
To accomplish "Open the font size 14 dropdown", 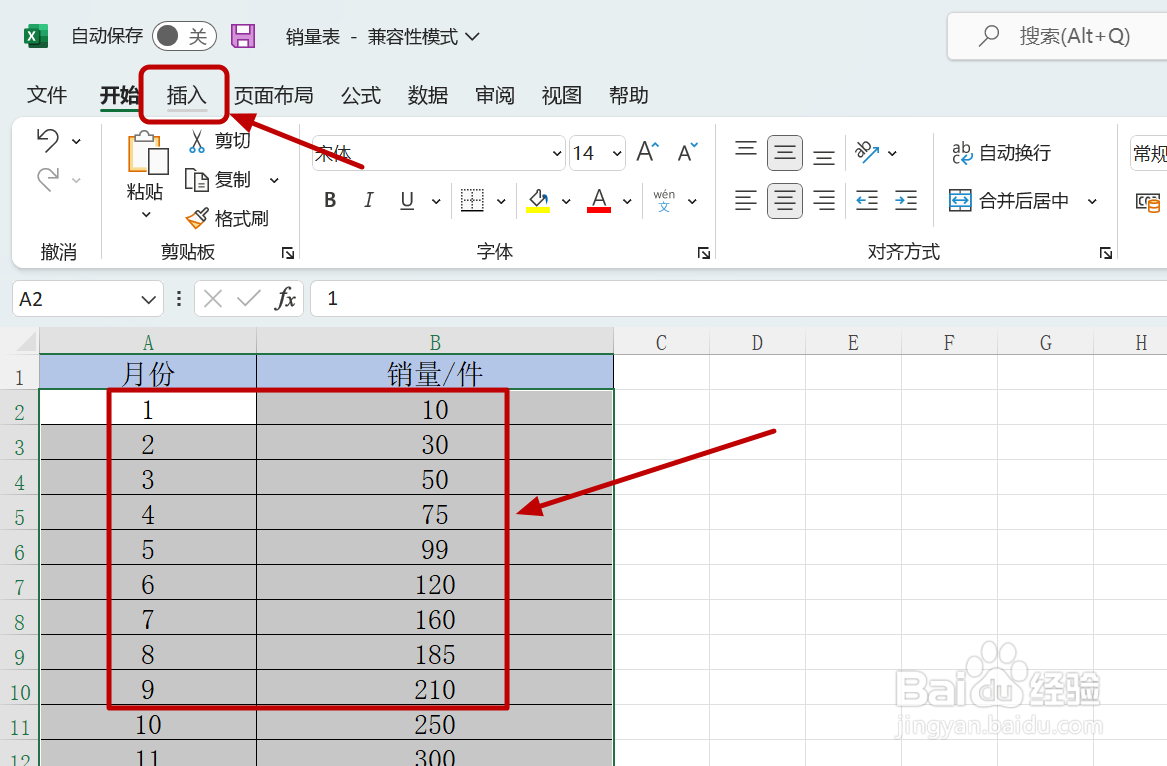I will point(617,153).
